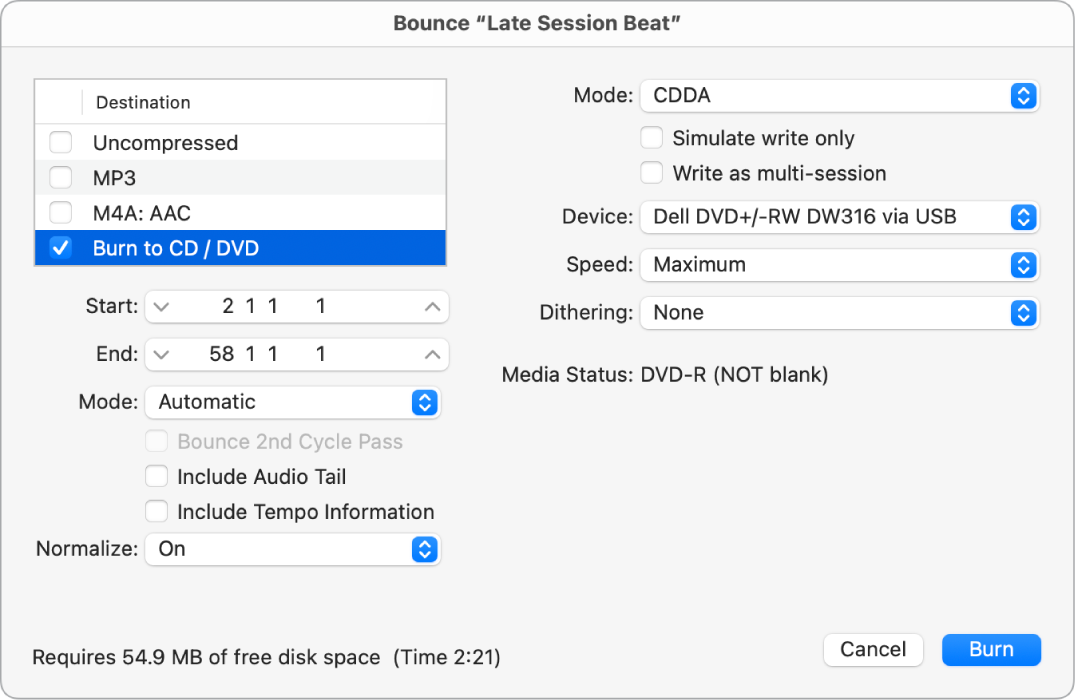The width and height of the screenshot is (1076, 700).
Task: Click the Burn button
Action: tap(991, 649)
